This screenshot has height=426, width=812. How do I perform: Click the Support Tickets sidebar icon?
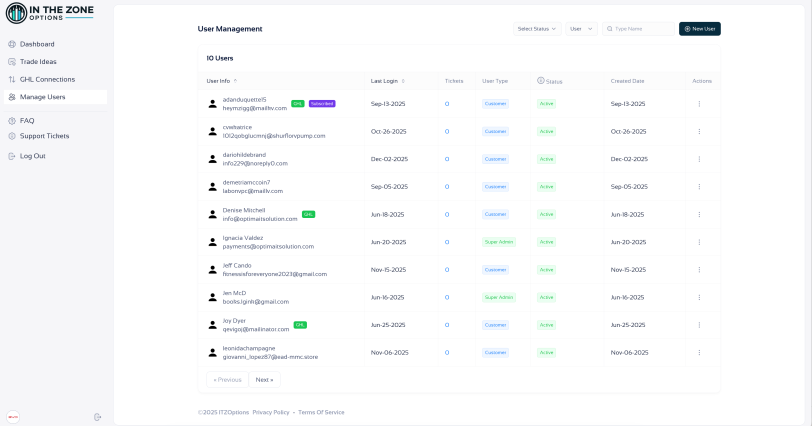tap(12, 136)
